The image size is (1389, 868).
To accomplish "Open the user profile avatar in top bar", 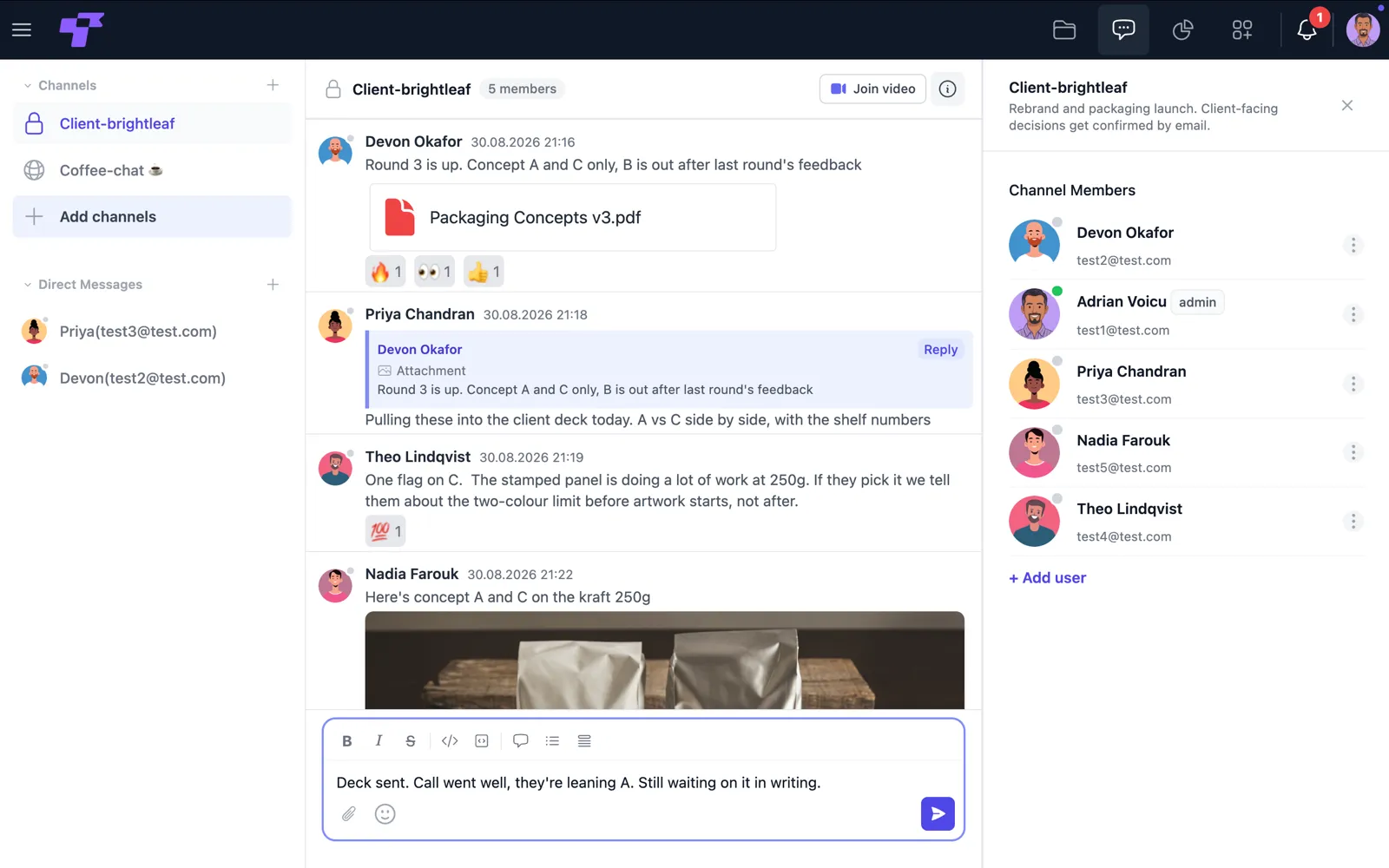I will pyautogui.click(x=1363, y=30).
